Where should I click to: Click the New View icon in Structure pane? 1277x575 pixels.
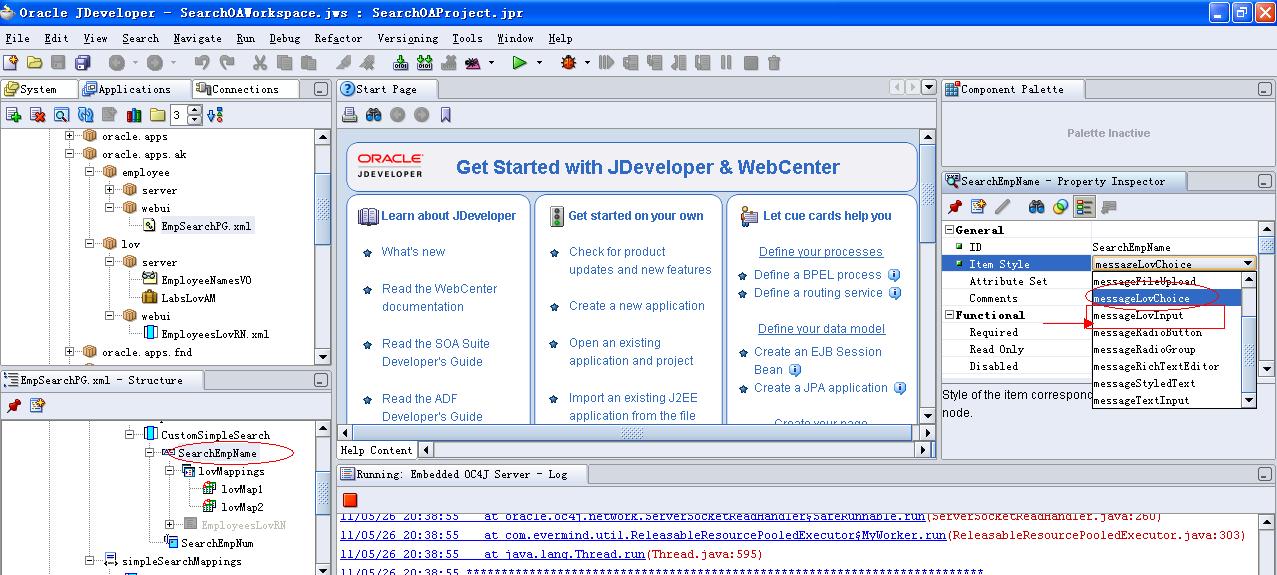click(x=37, y=405)
